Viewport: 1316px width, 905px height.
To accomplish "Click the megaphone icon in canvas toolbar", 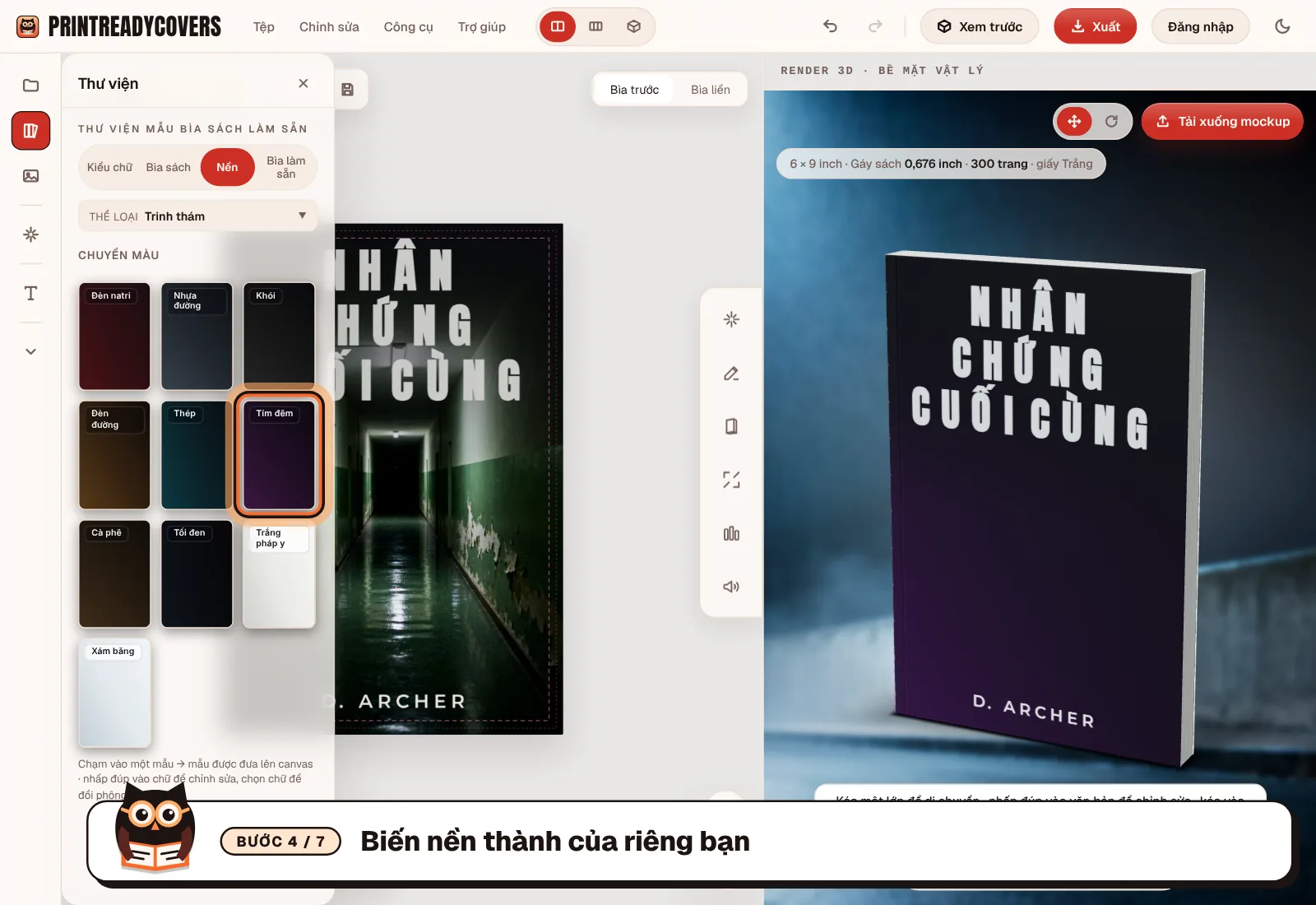I will pyautogui.click(x=731, y=587).
